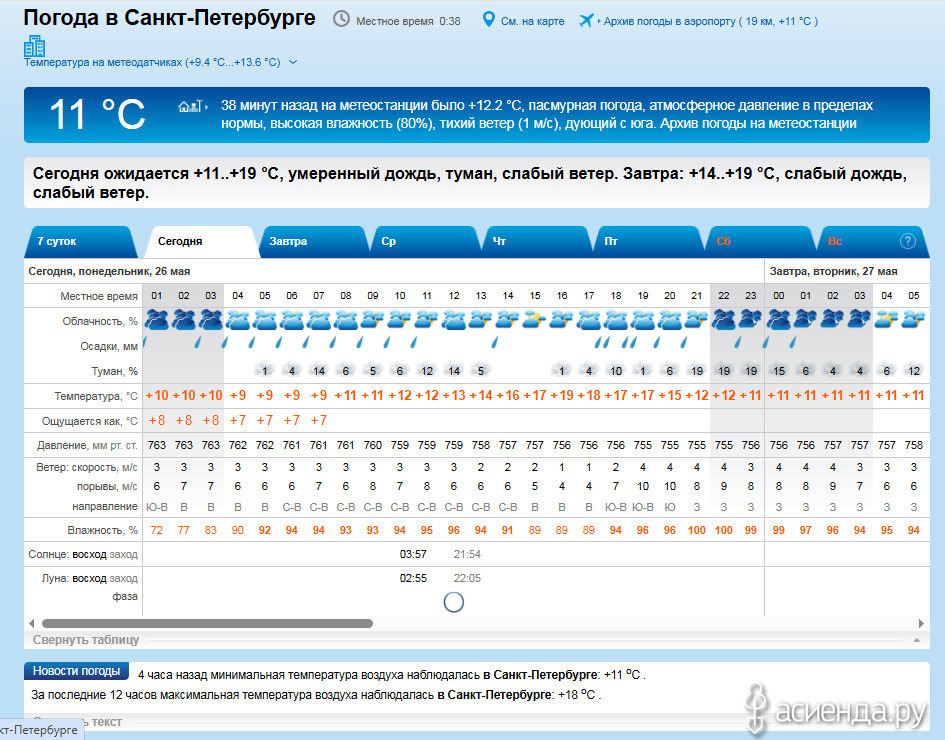945x740 pixels.
Task: Click the clock icon beside local time
Action: 341,19
